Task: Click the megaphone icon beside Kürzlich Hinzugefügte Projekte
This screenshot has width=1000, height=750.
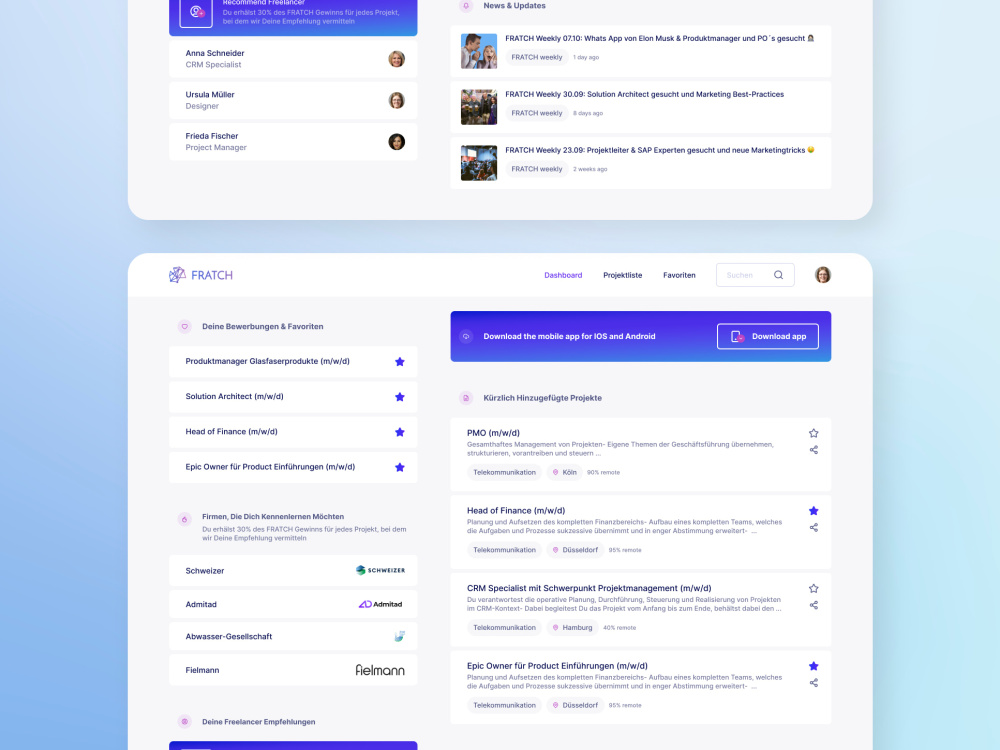Action: click(466, 398)
